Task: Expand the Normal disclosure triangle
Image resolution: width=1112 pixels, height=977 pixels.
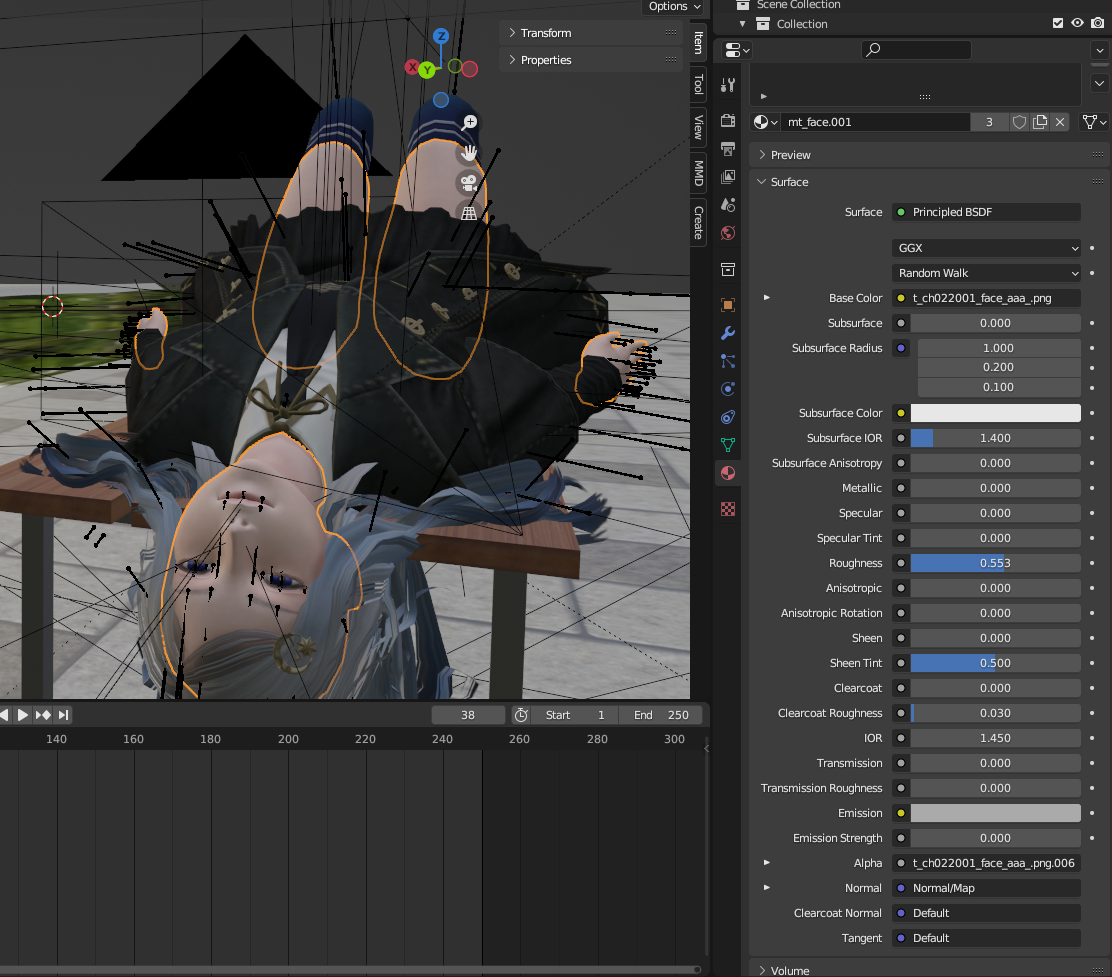Action: pos(767,888)
